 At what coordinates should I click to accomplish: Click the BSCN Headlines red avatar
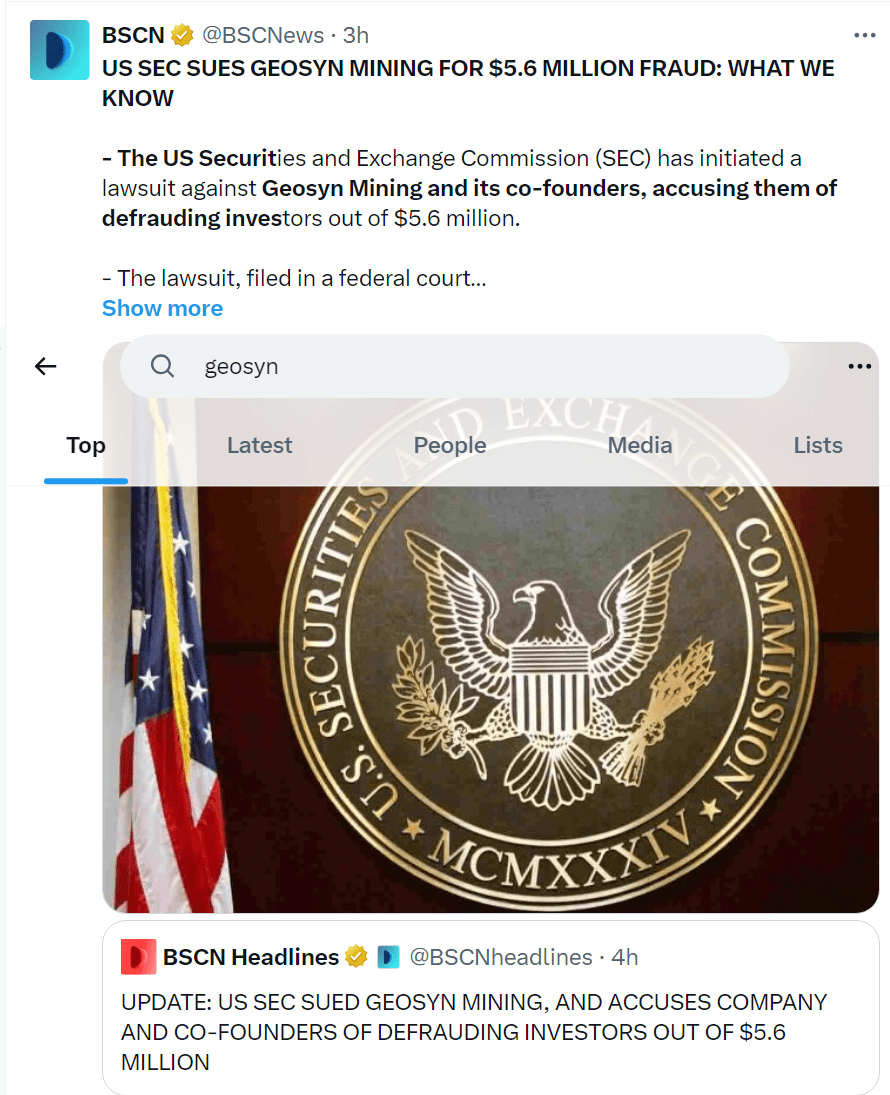pyautogui.click(x=138, y=957)
